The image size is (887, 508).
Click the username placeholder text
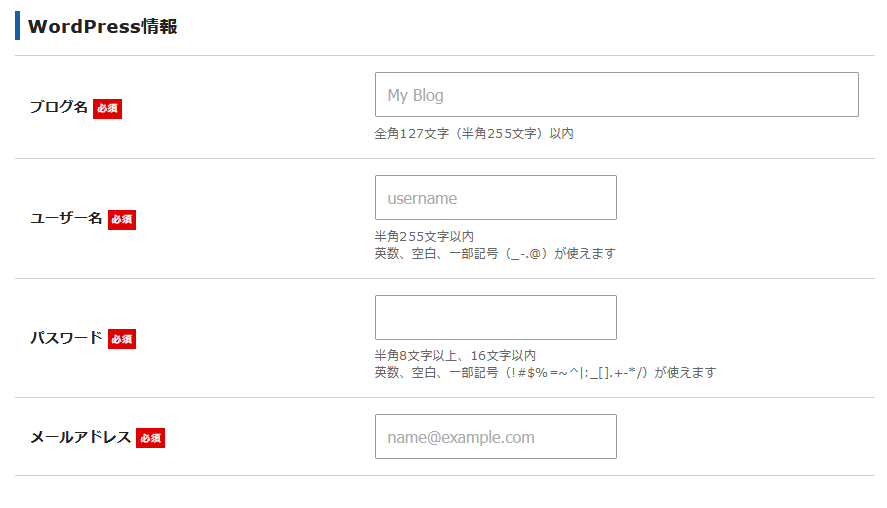click(422, 199)
